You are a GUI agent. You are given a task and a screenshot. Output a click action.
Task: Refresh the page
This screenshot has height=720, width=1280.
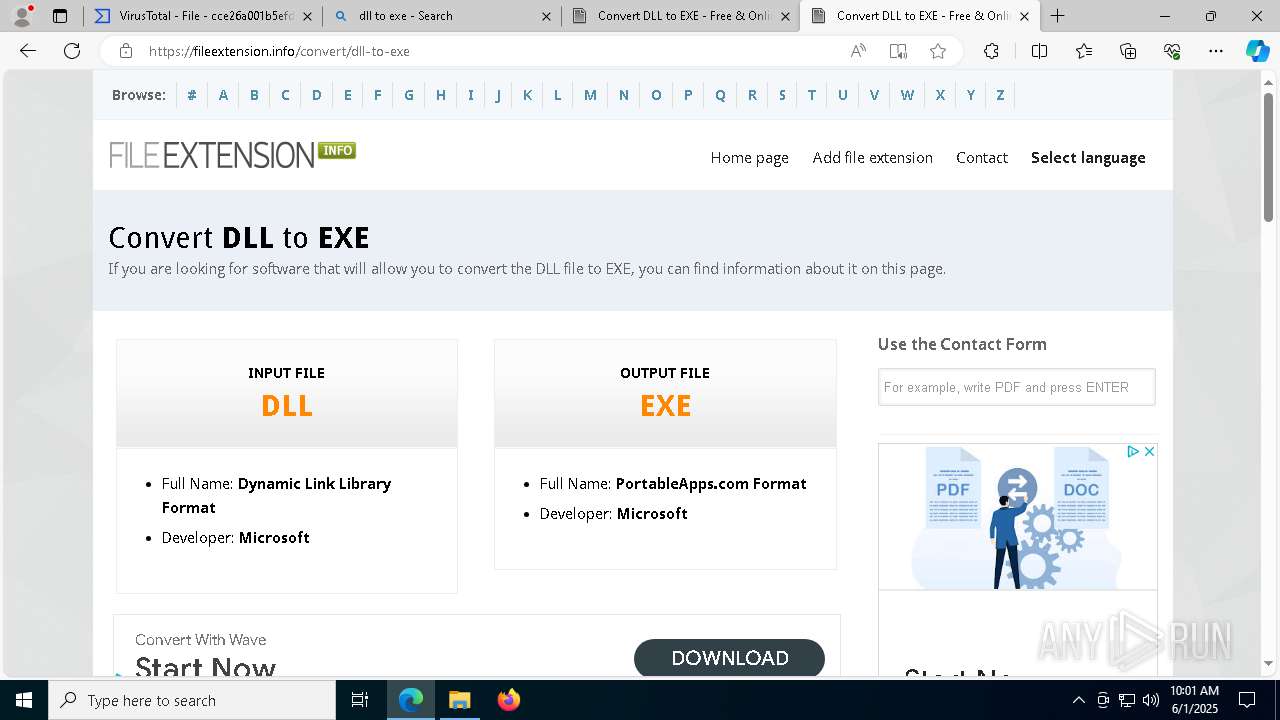click(72, 51)
